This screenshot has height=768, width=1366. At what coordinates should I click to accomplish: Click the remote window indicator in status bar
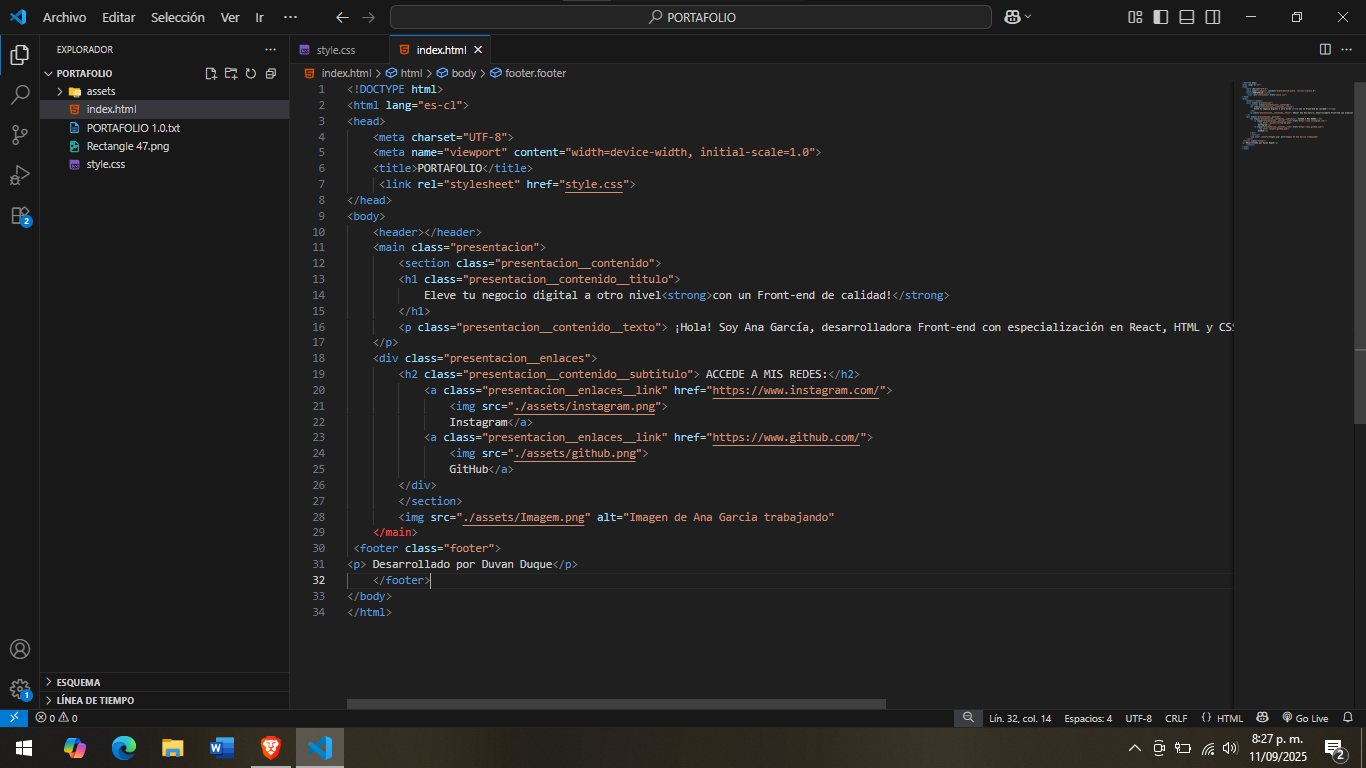14,718
